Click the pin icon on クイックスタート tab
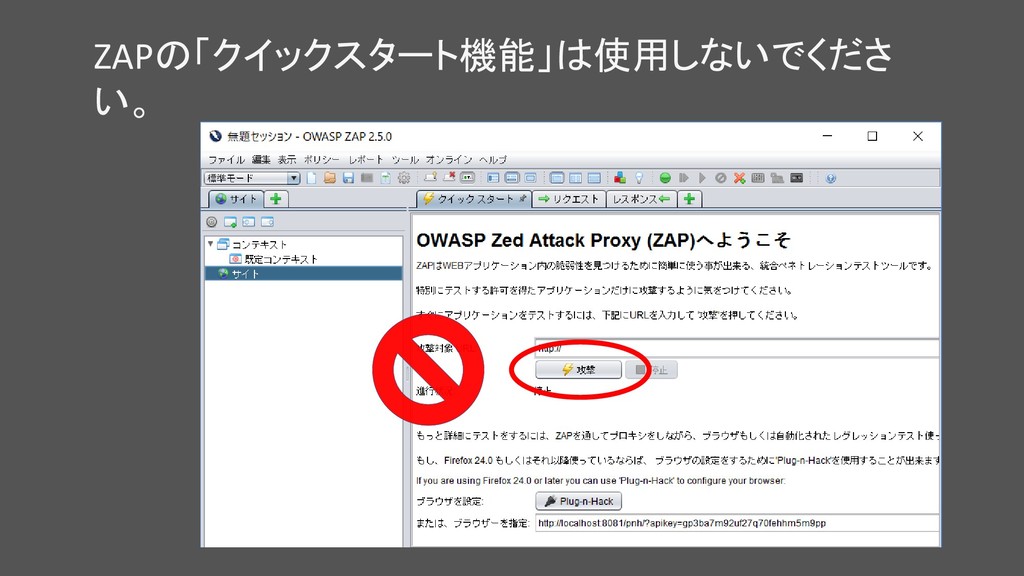This screenshot has height=576, width=1024. click(522, 199)
